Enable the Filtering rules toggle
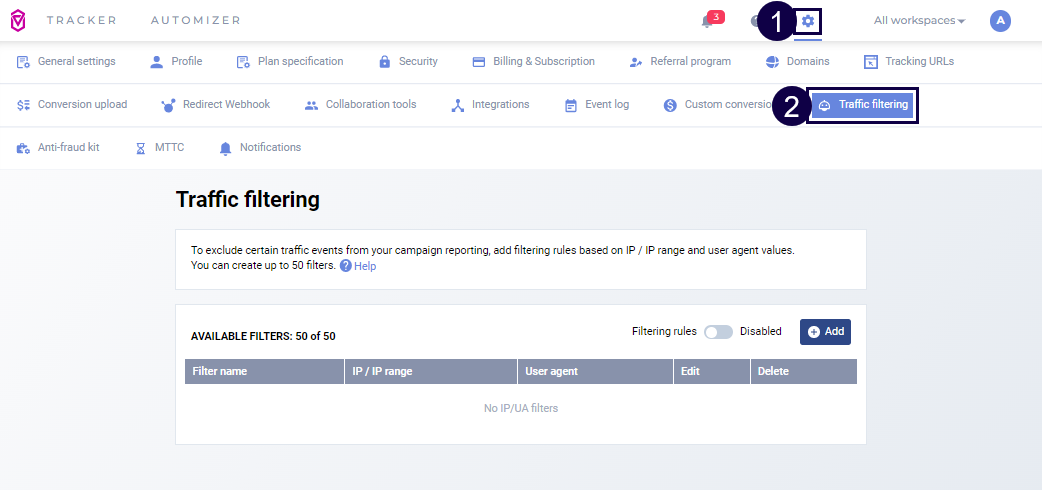Viewport: 1042px width, 490px height. click(x=718, y=332)
